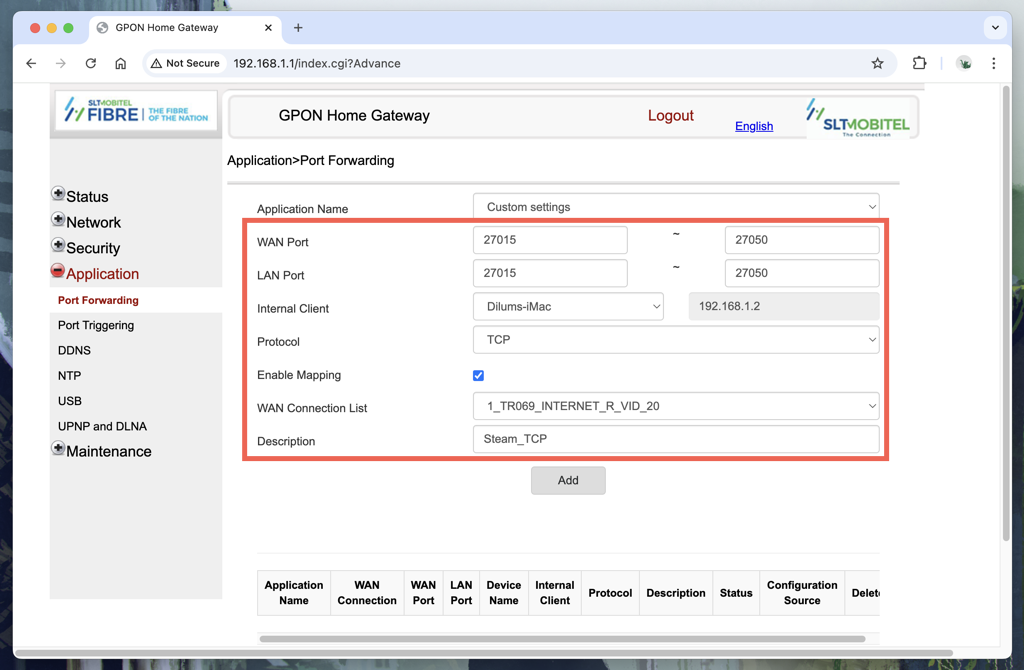Open a new tab with plus icon
The image size is (1024, 670).
(x=298, y=28)
